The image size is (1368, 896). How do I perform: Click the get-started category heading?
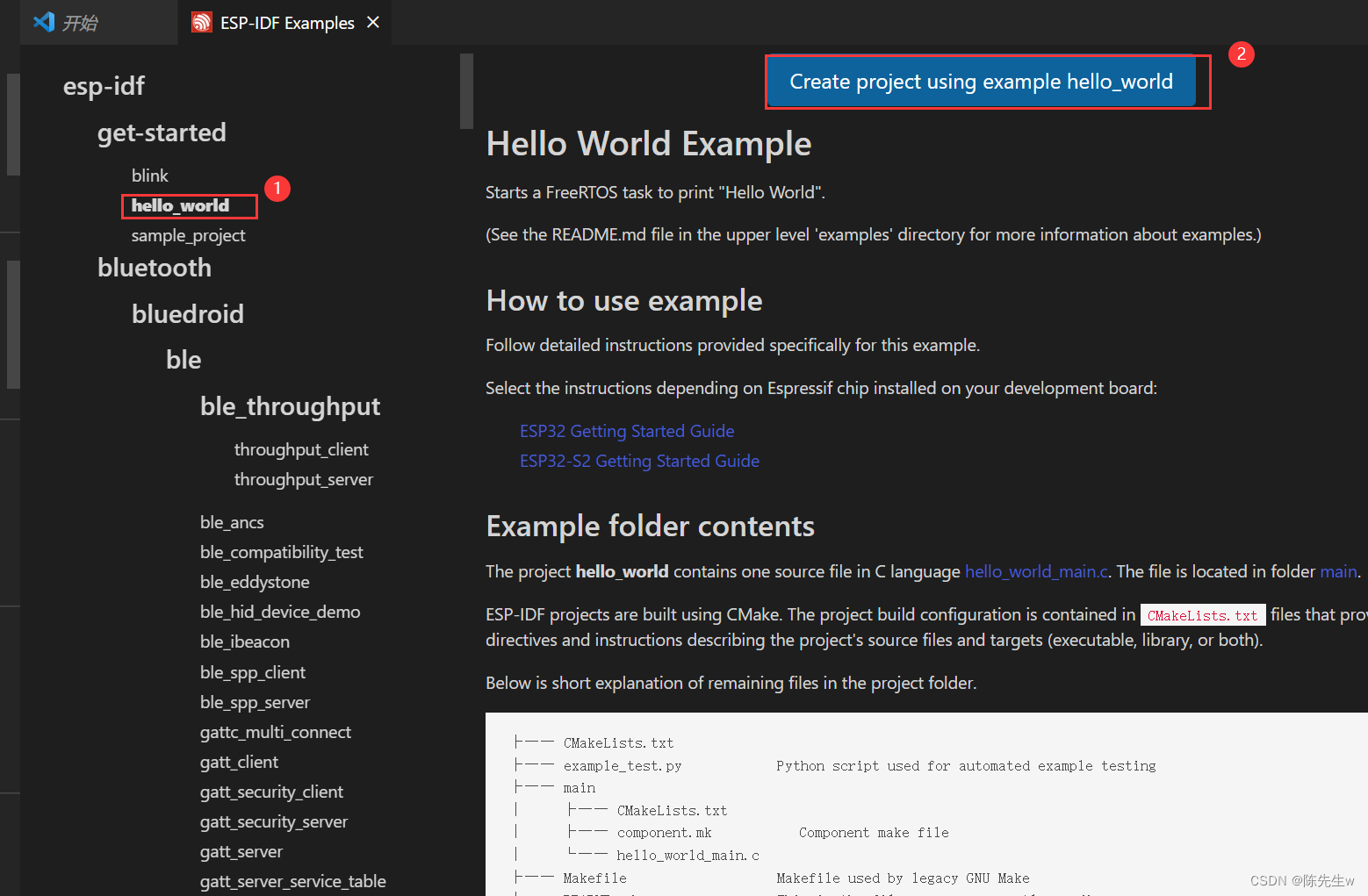point(162,133)
